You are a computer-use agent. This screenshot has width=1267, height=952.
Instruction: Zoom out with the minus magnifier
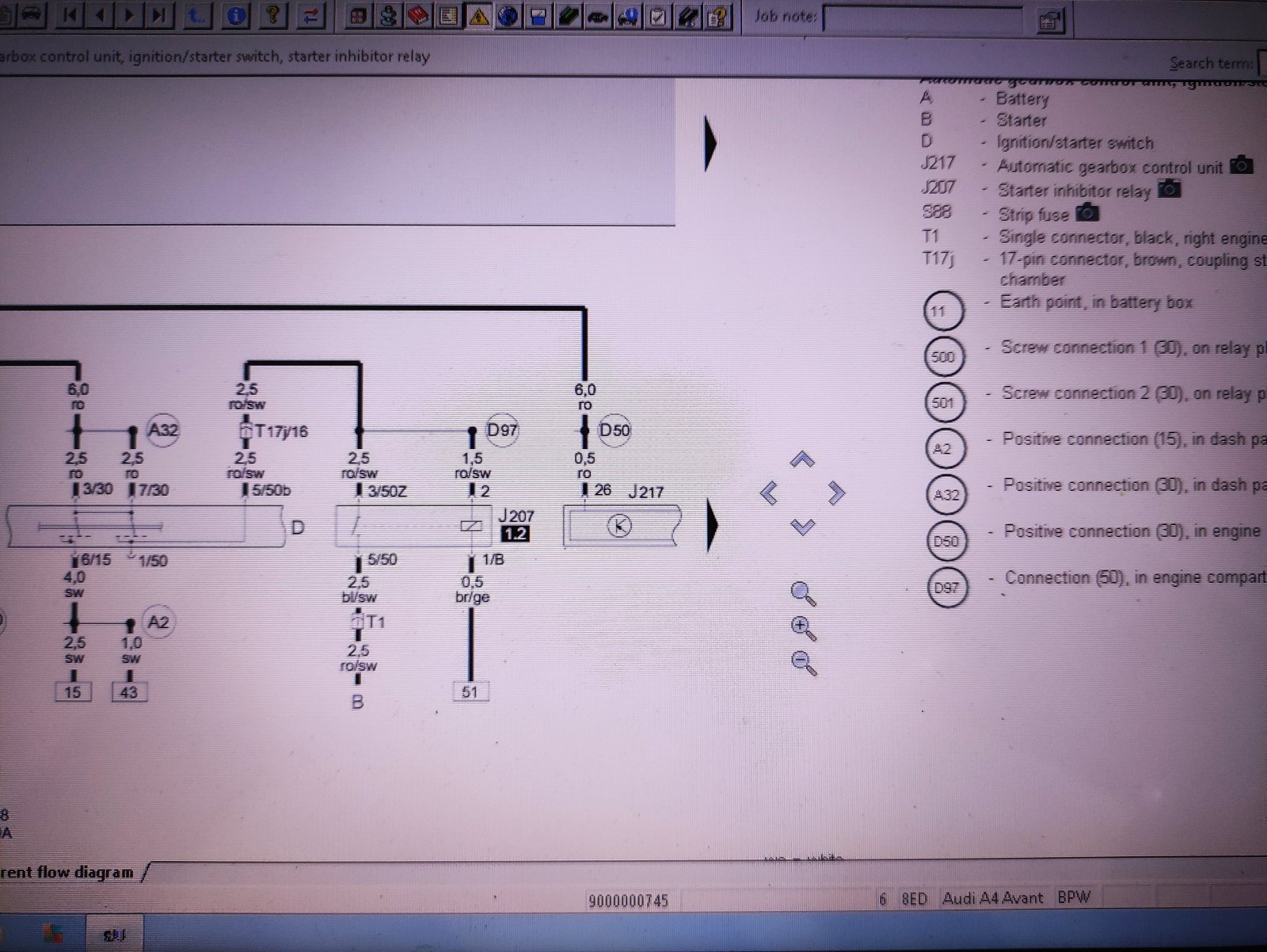tap(804, 662)
